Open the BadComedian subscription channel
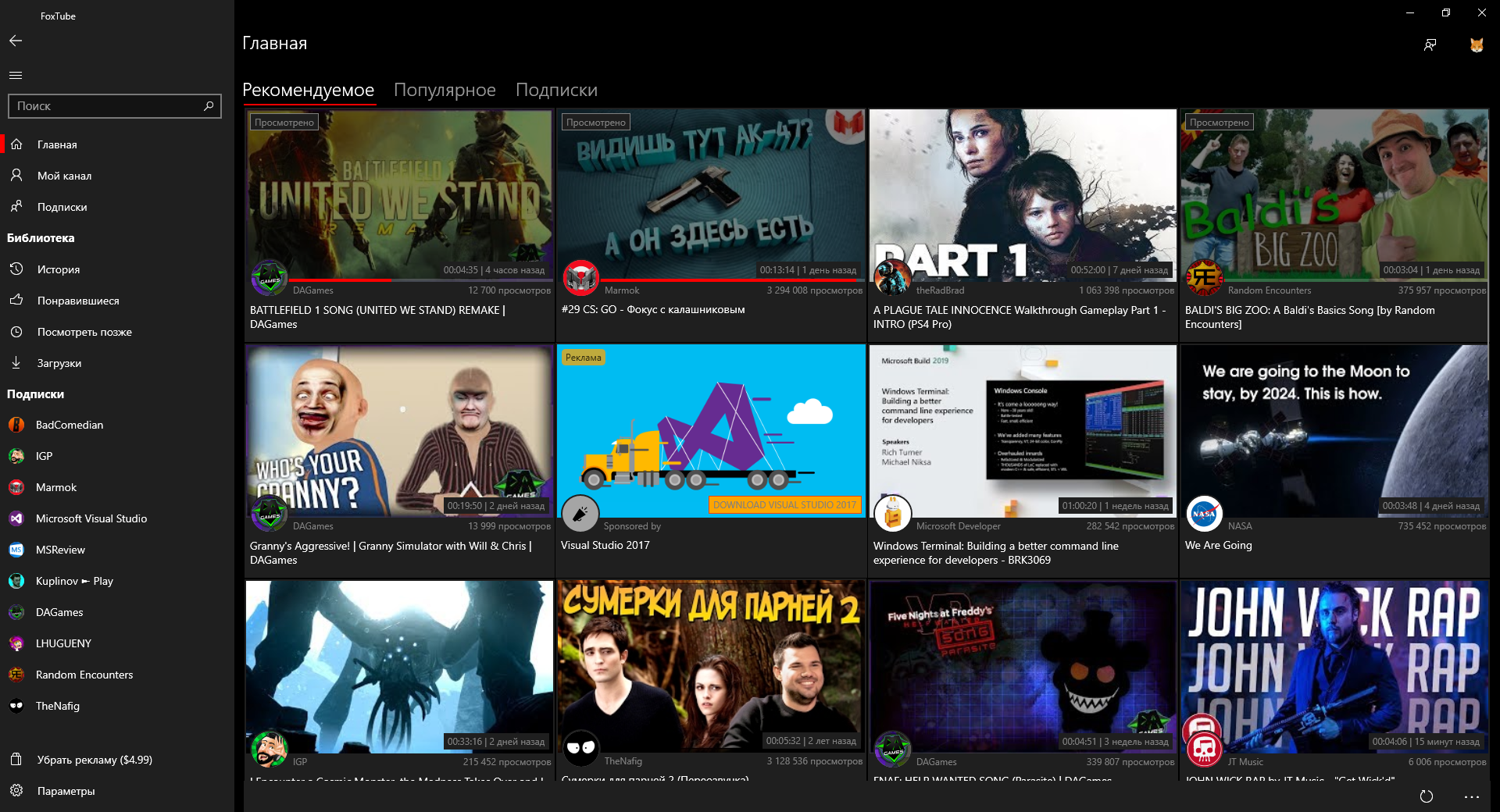This screenshot has height=812, width=1500. coord(70,425)
